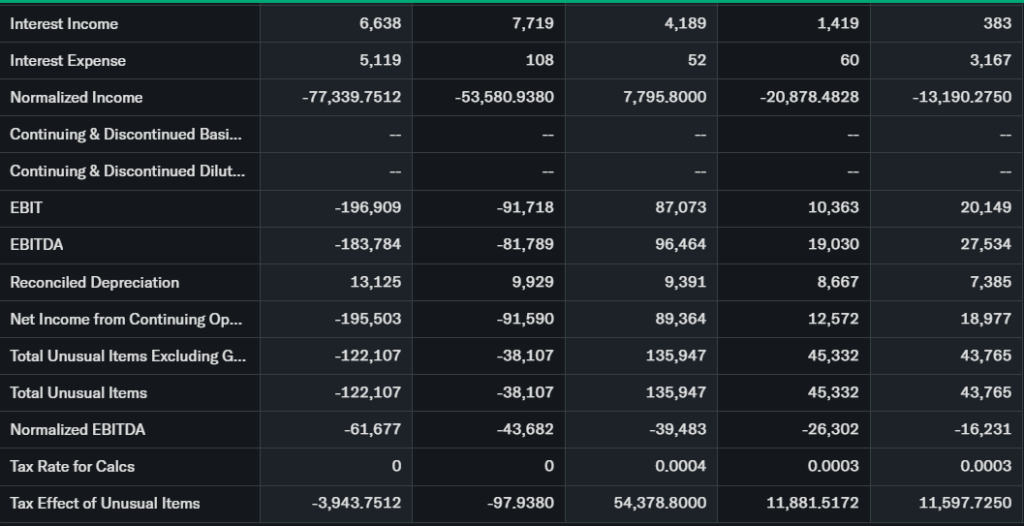Select the EBITDA row label

click(36, 245)
